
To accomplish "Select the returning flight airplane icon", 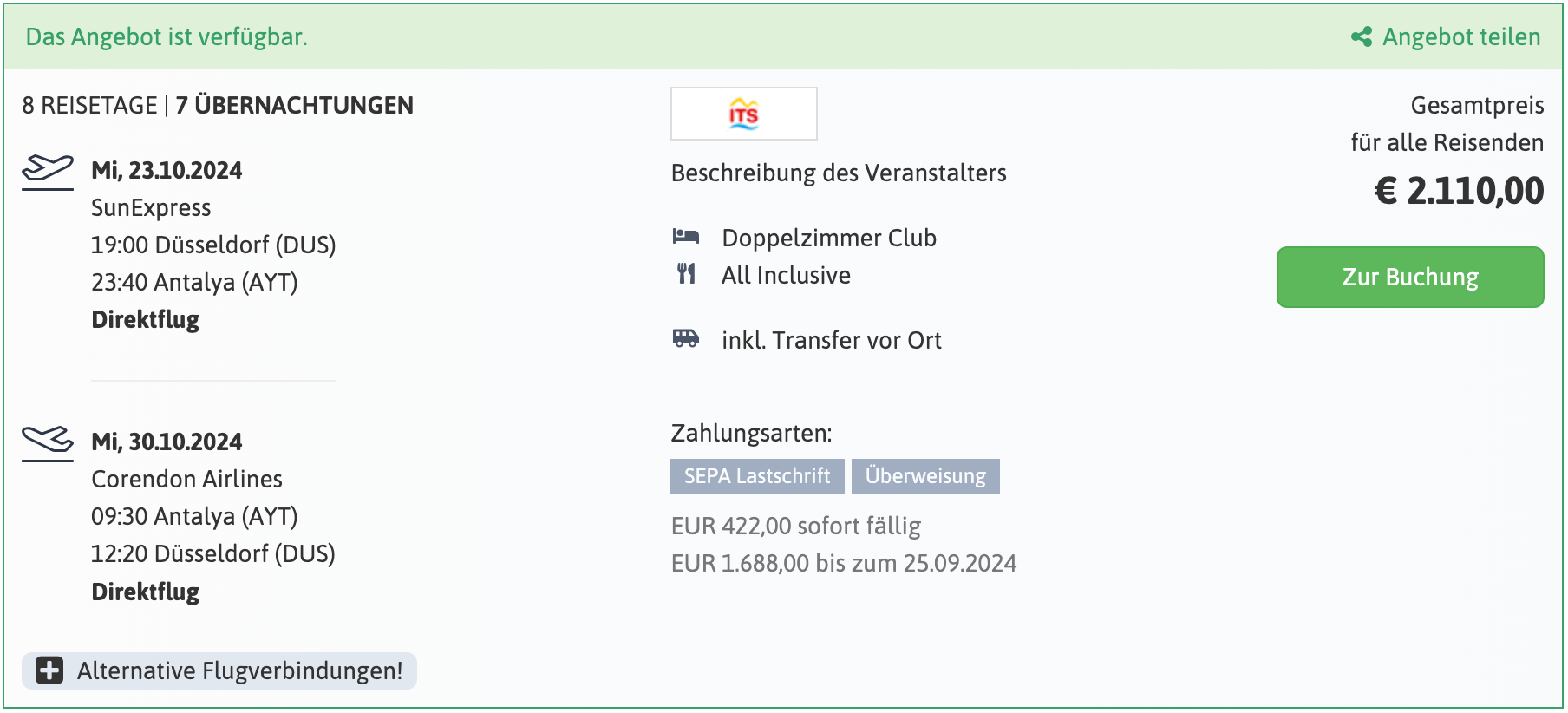I will (x=48, y=441).
